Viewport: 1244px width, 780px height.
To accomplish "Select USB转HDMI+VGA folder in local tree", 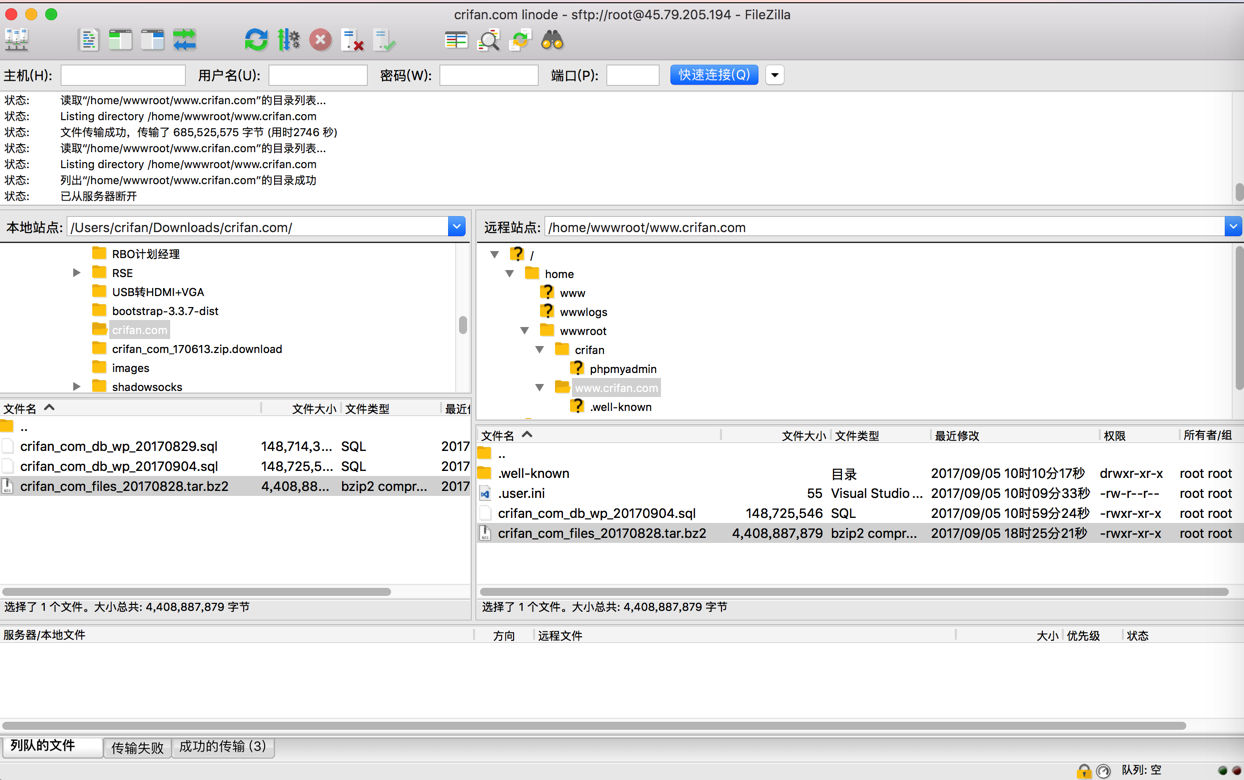I will pos(158,292).
